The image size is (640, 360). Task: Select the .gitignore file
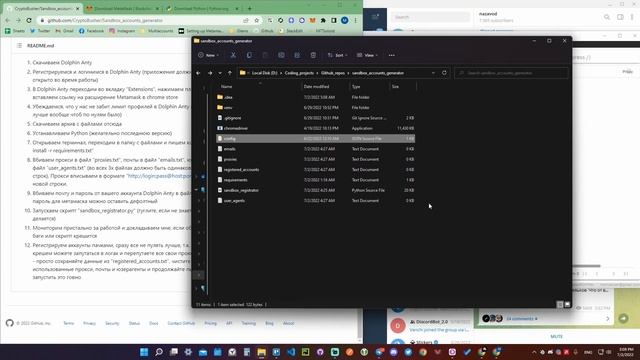[x=315, y=118]
